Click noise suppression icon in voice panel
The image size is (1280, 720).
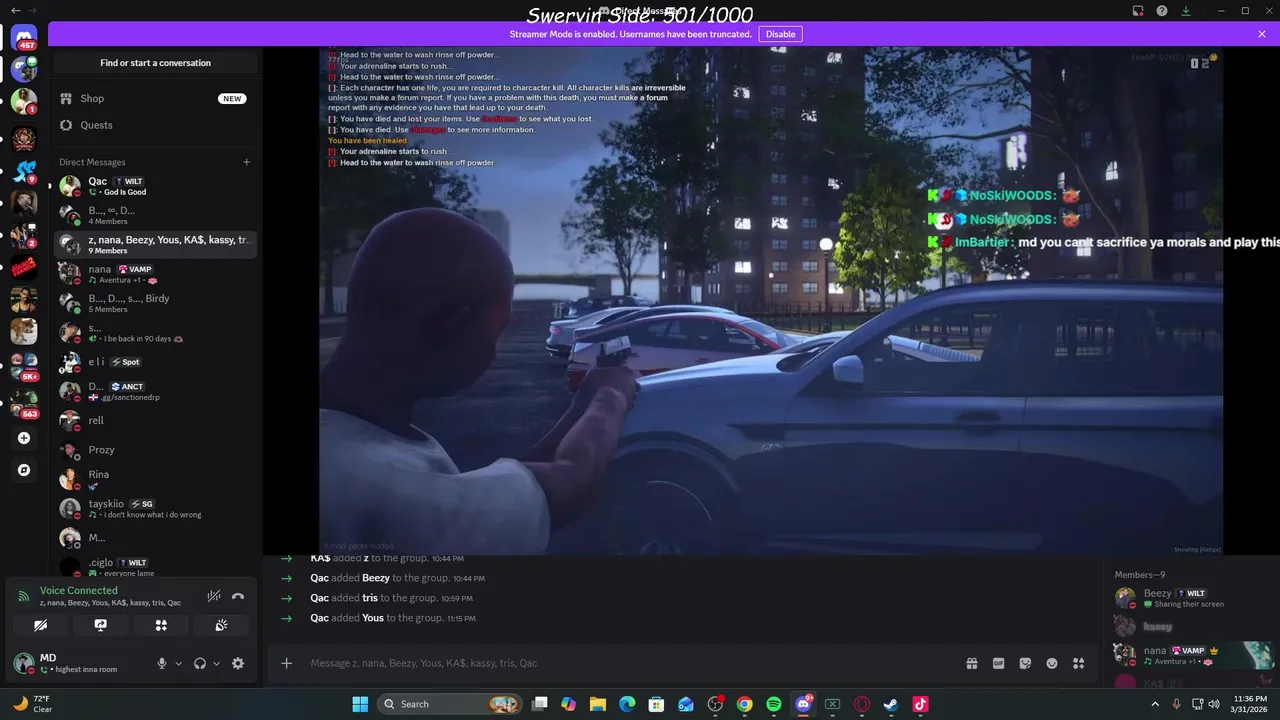214,596
